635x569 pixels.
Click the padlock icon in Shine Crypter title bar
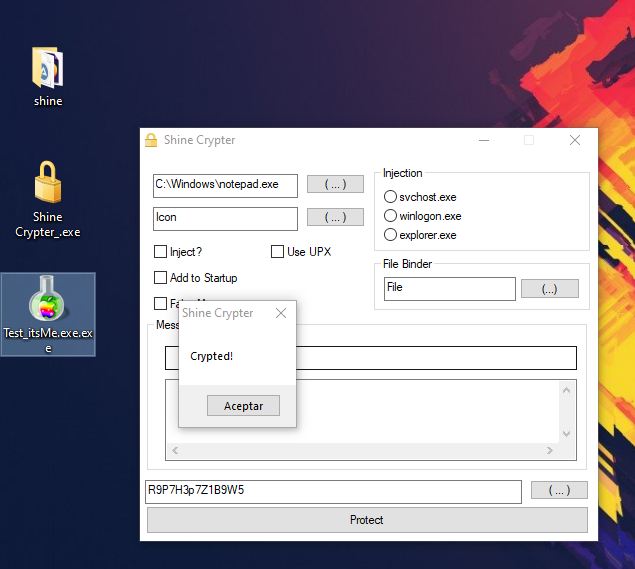pos(151,140)
